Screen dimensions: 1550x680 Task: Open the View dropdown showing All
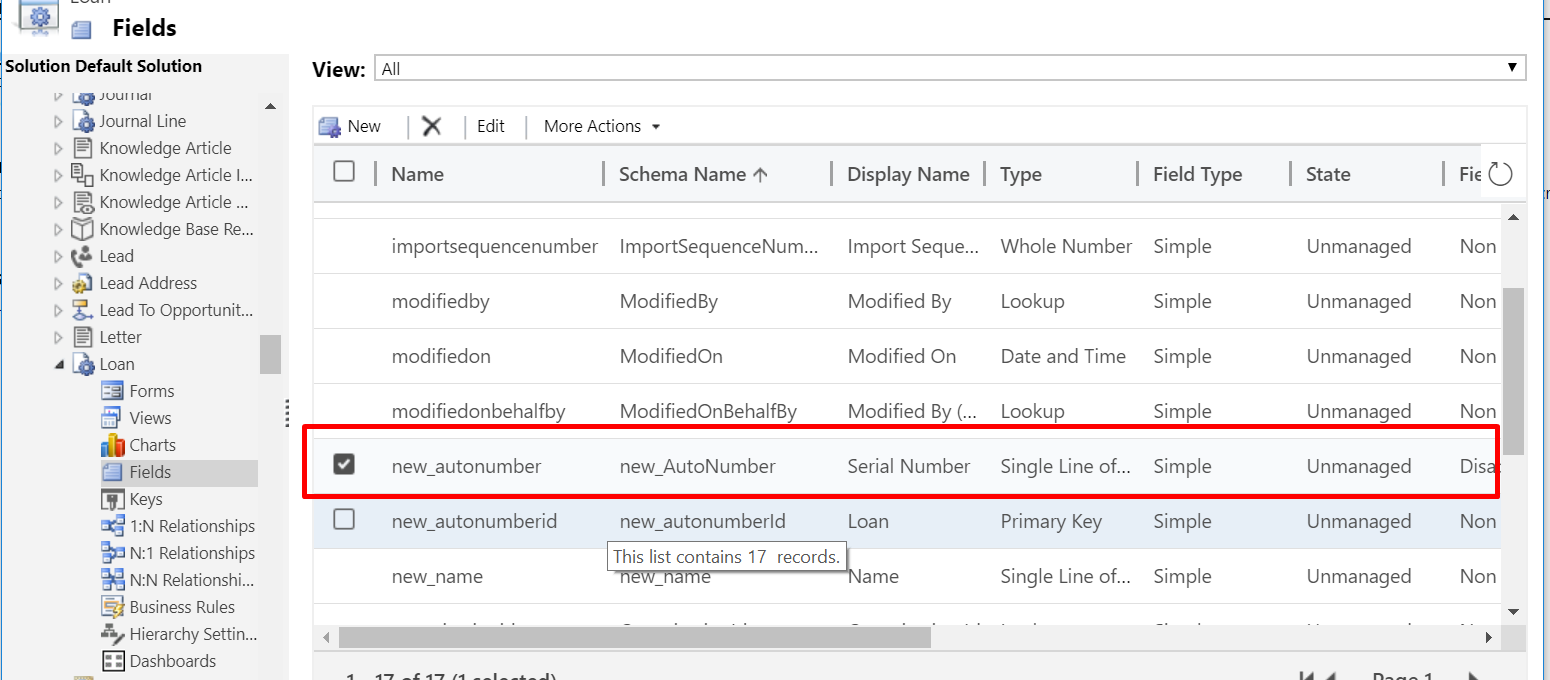(x=950, y=68)
